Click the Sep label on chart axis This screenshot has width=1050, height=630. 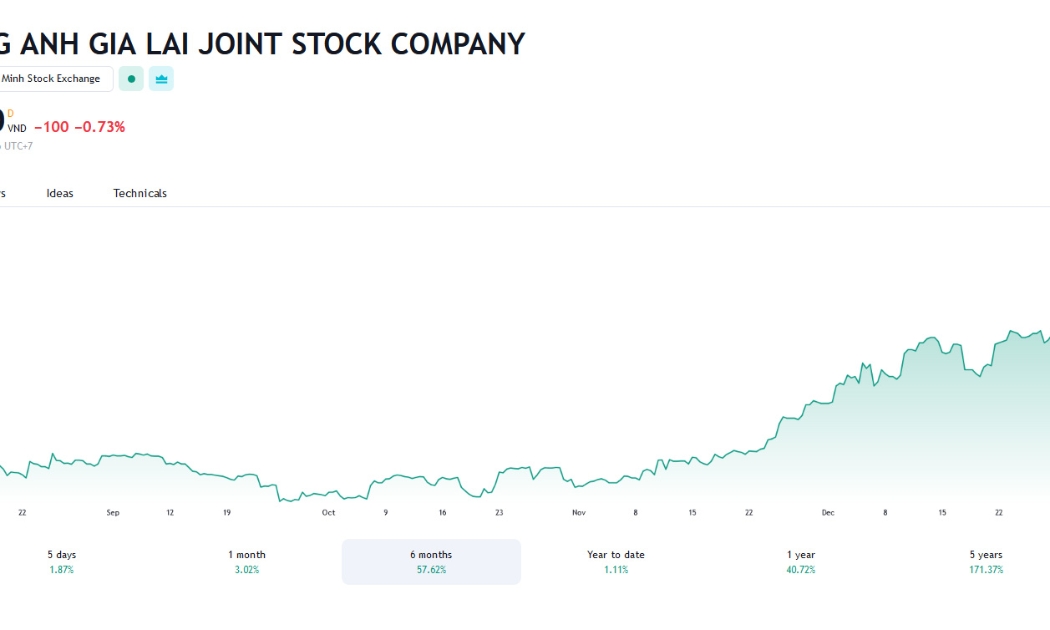(112, 513)
